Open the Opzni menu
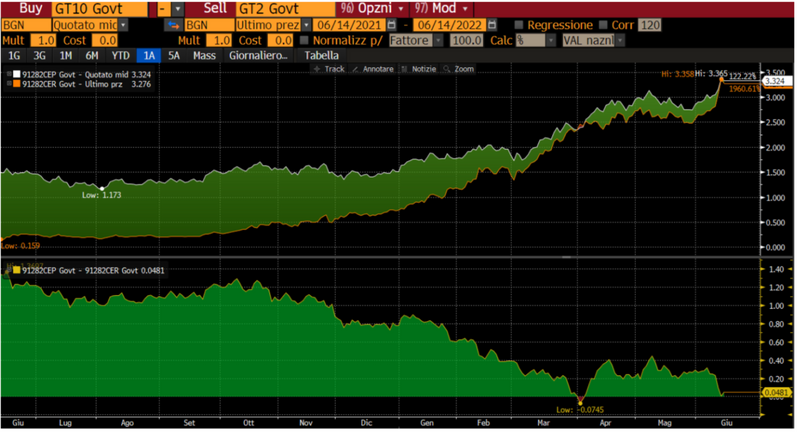The image size is (800, 432). click(374, 9)
